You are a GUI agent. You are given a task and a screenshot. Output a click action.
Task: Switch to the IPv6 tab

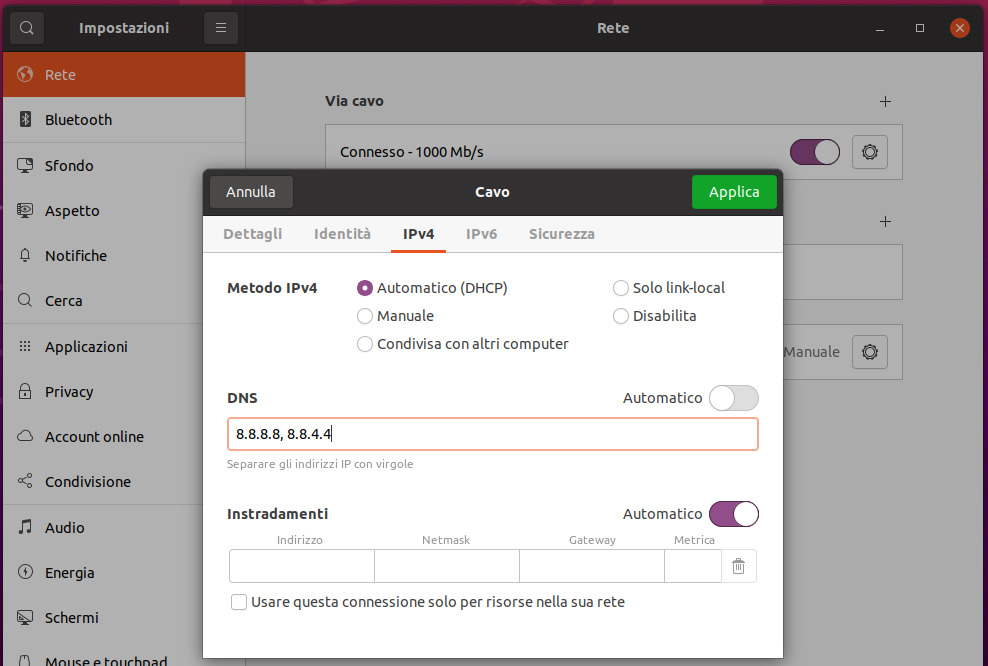481,234
